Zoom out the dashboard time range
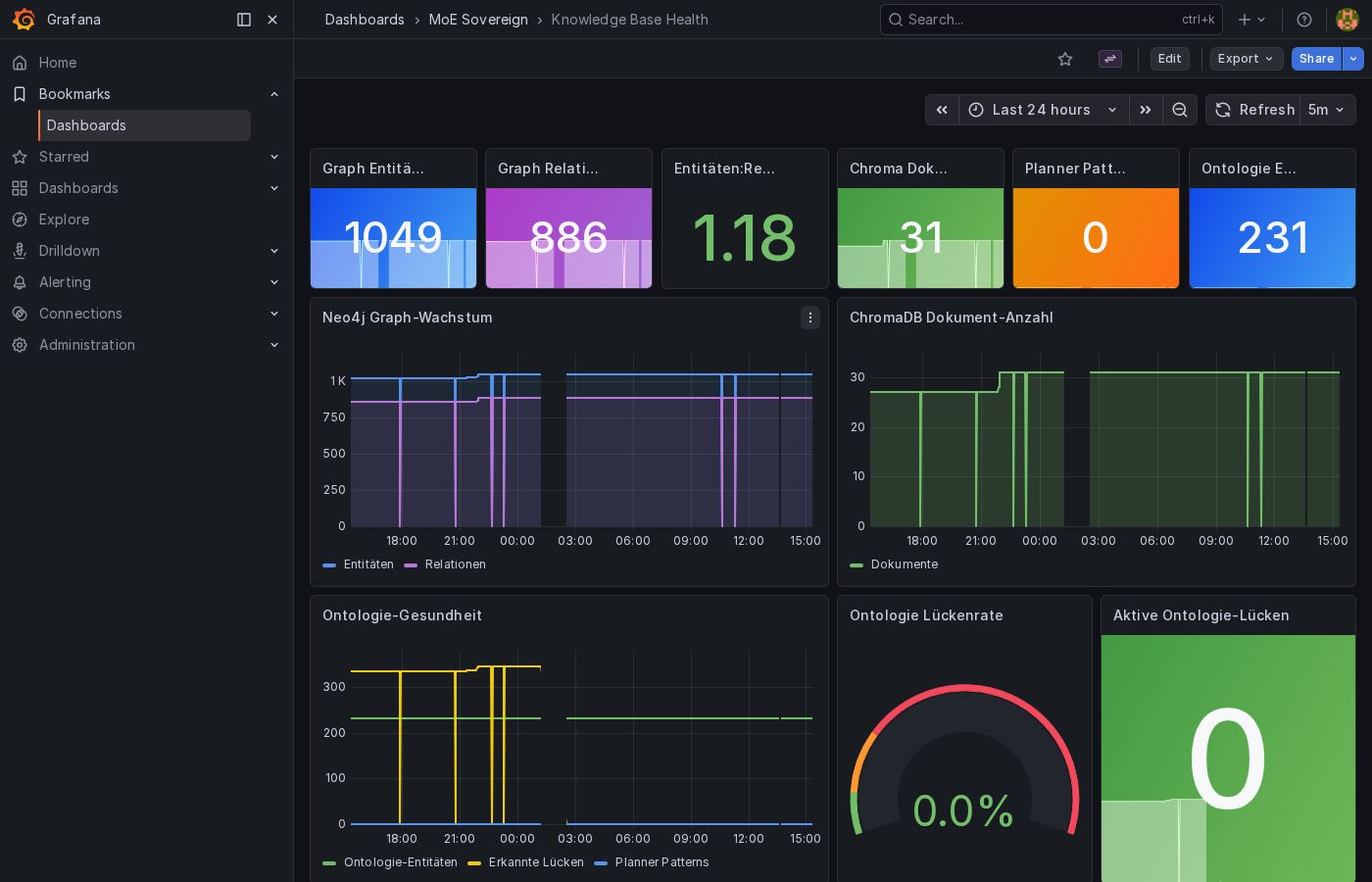1372x882 pixels. point(1180,110)
